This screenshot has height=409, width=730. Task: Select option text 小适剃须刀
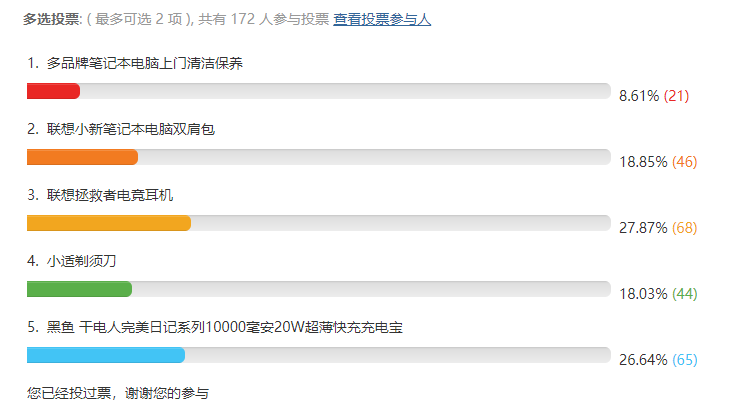point(81,261)
